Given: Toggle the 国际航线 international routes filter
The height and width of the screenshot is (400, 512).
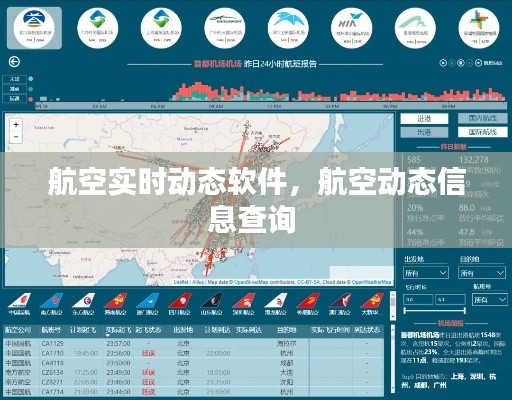Looking at the screenshot, I should coord(482,132).
